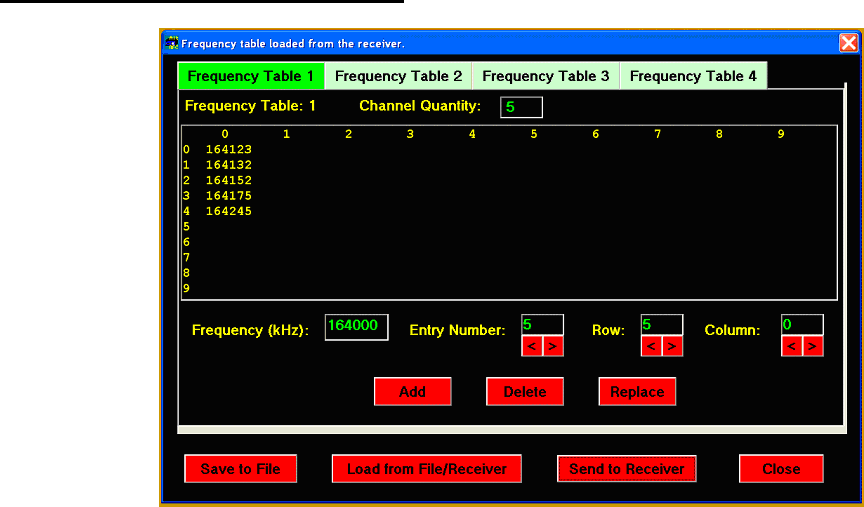The image size is (864, 507).
Task: Increase the Column value with right arrow
Action: coord(813,346)
